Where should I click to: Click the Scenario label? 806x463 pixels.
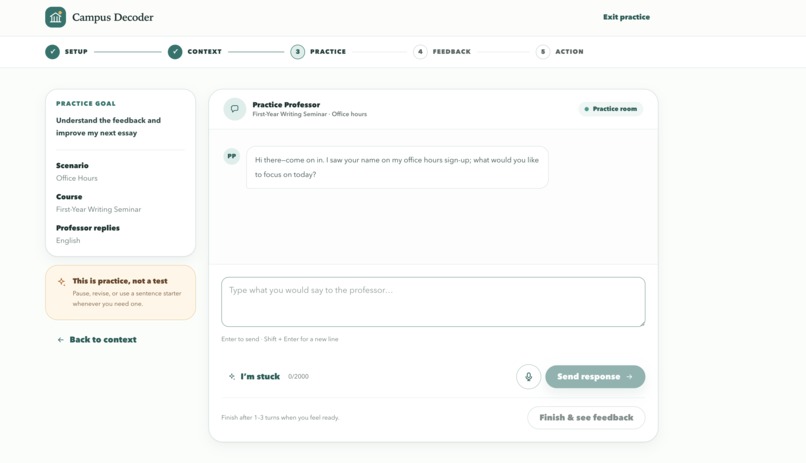72,165
